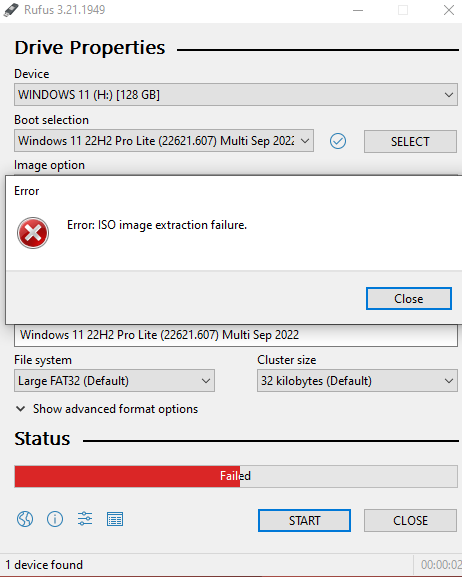The width and height of the screenshot is (462, 577).
Task: Open settings sliders icon
Action: [85, 519]
